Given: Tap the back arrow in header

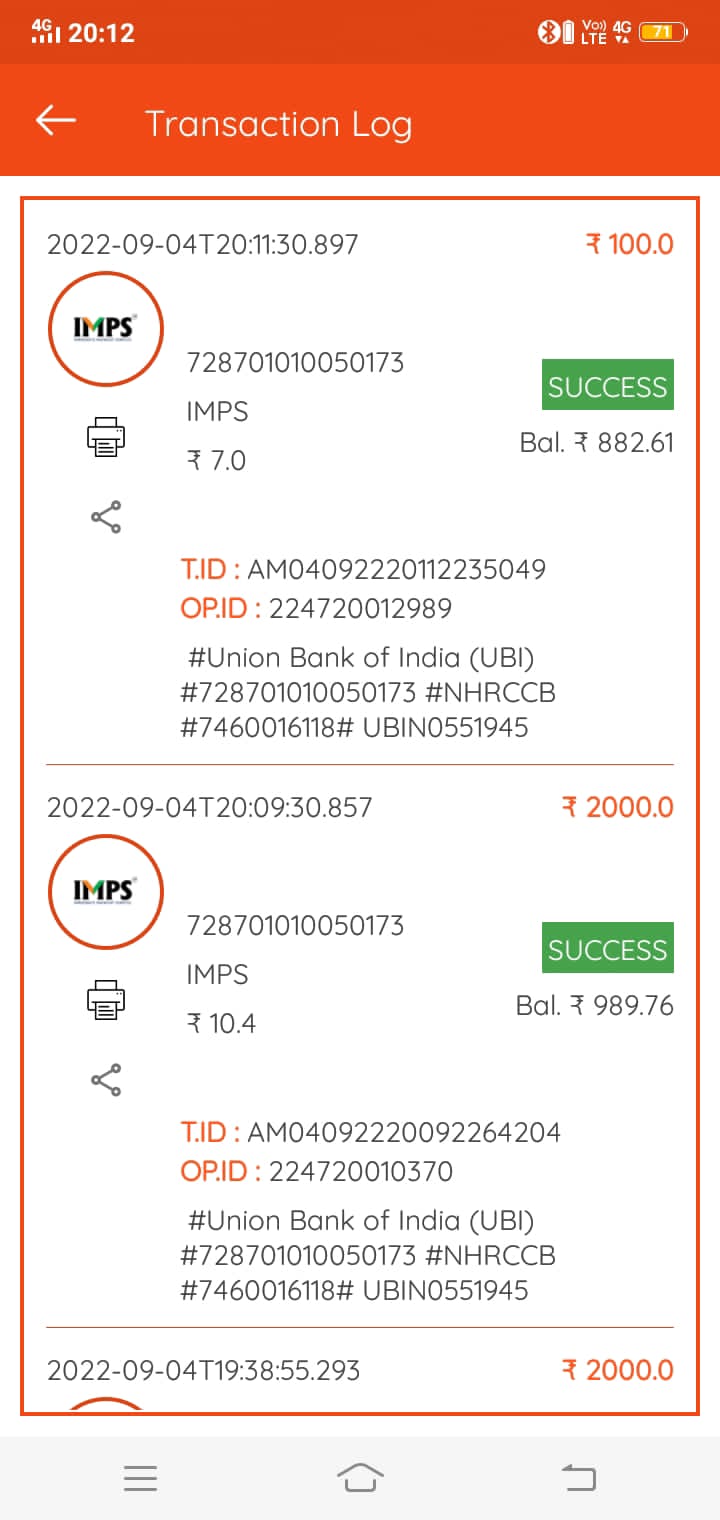Looking at the screenshot, I should point(56,121).
